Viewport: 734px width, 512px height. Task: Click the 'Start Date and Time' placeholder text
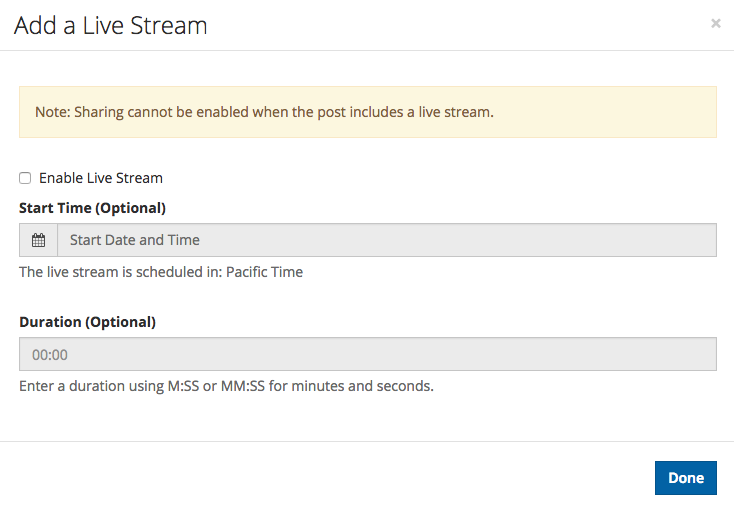[135, 240]
